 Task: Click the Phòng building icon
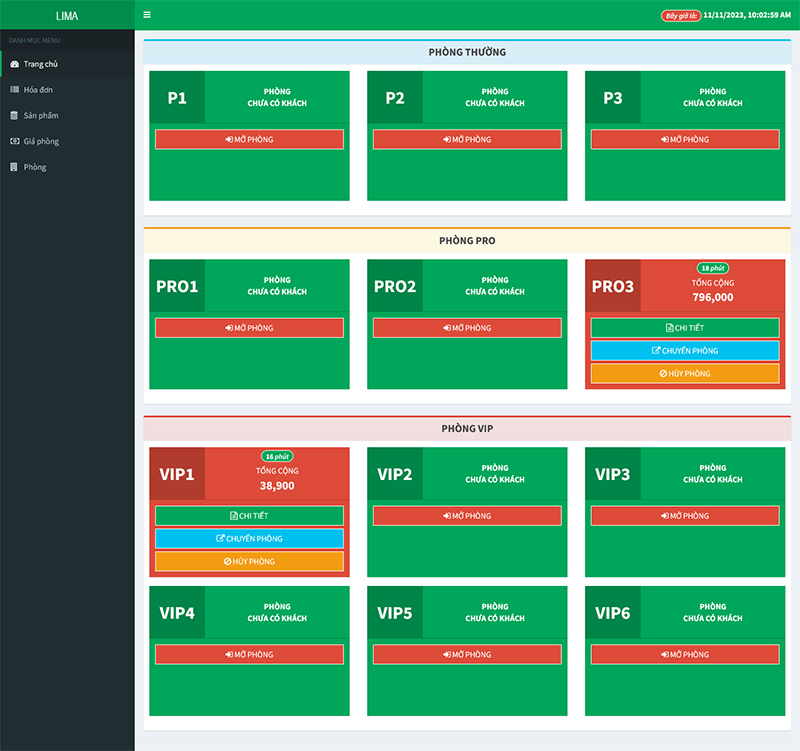tap(14, 167)
